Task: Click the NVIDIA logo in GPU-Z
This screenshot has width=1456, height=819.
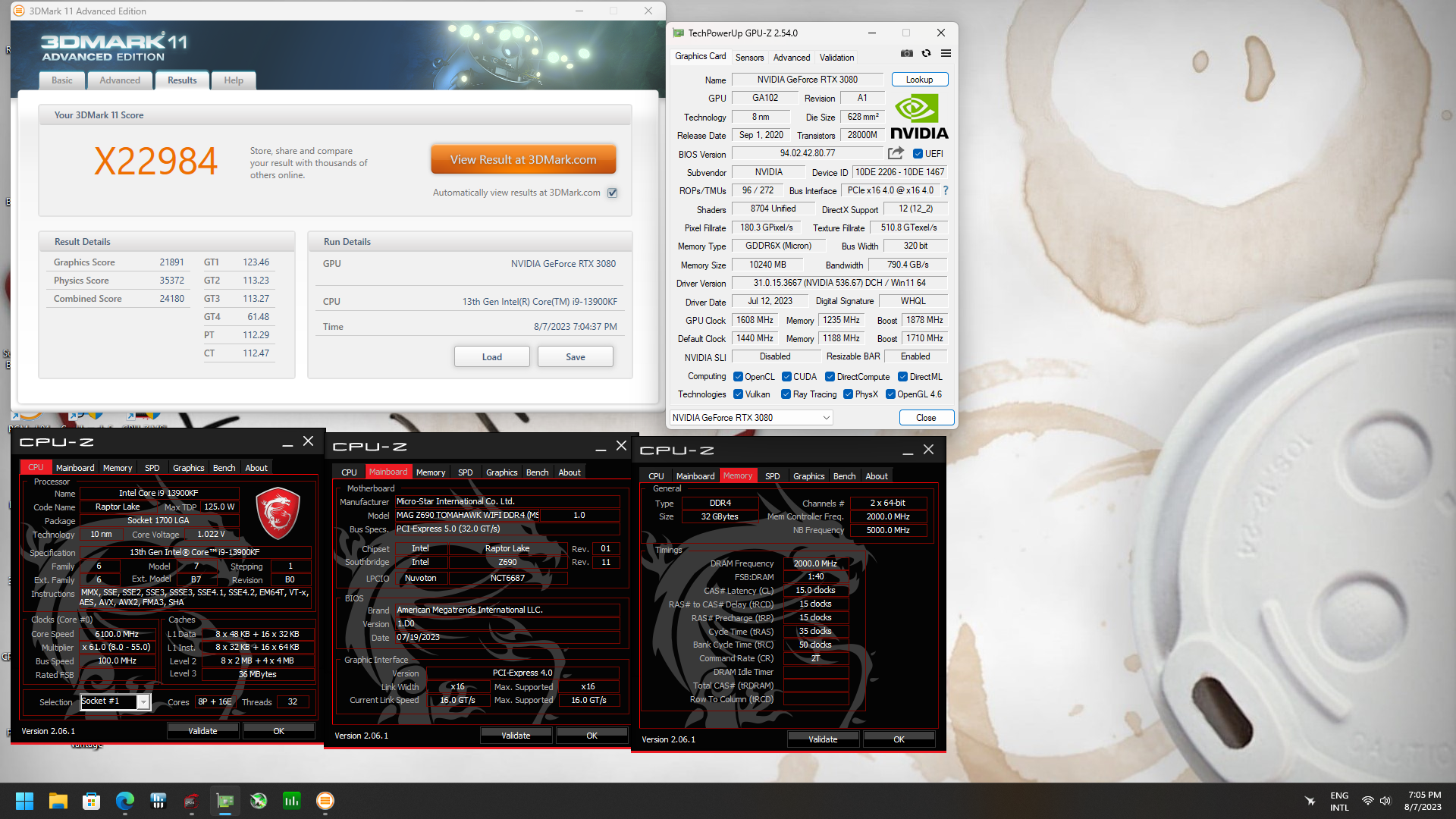Action: tap(919, 117)
